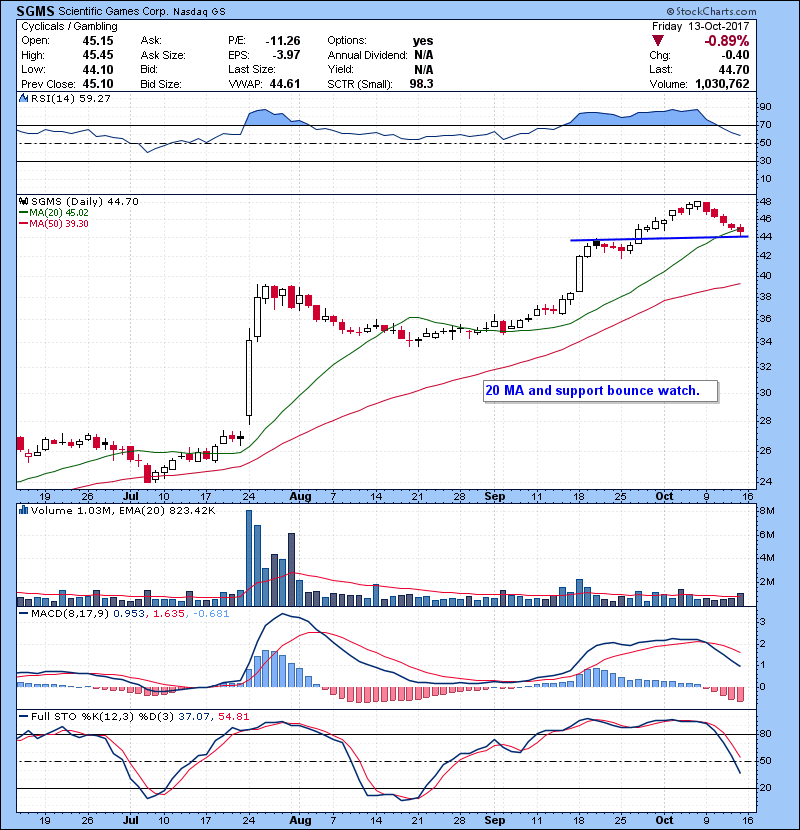Click the Prev Close value 45.10
Viewport: 800px width, 830px height.
tap(98, 84)
